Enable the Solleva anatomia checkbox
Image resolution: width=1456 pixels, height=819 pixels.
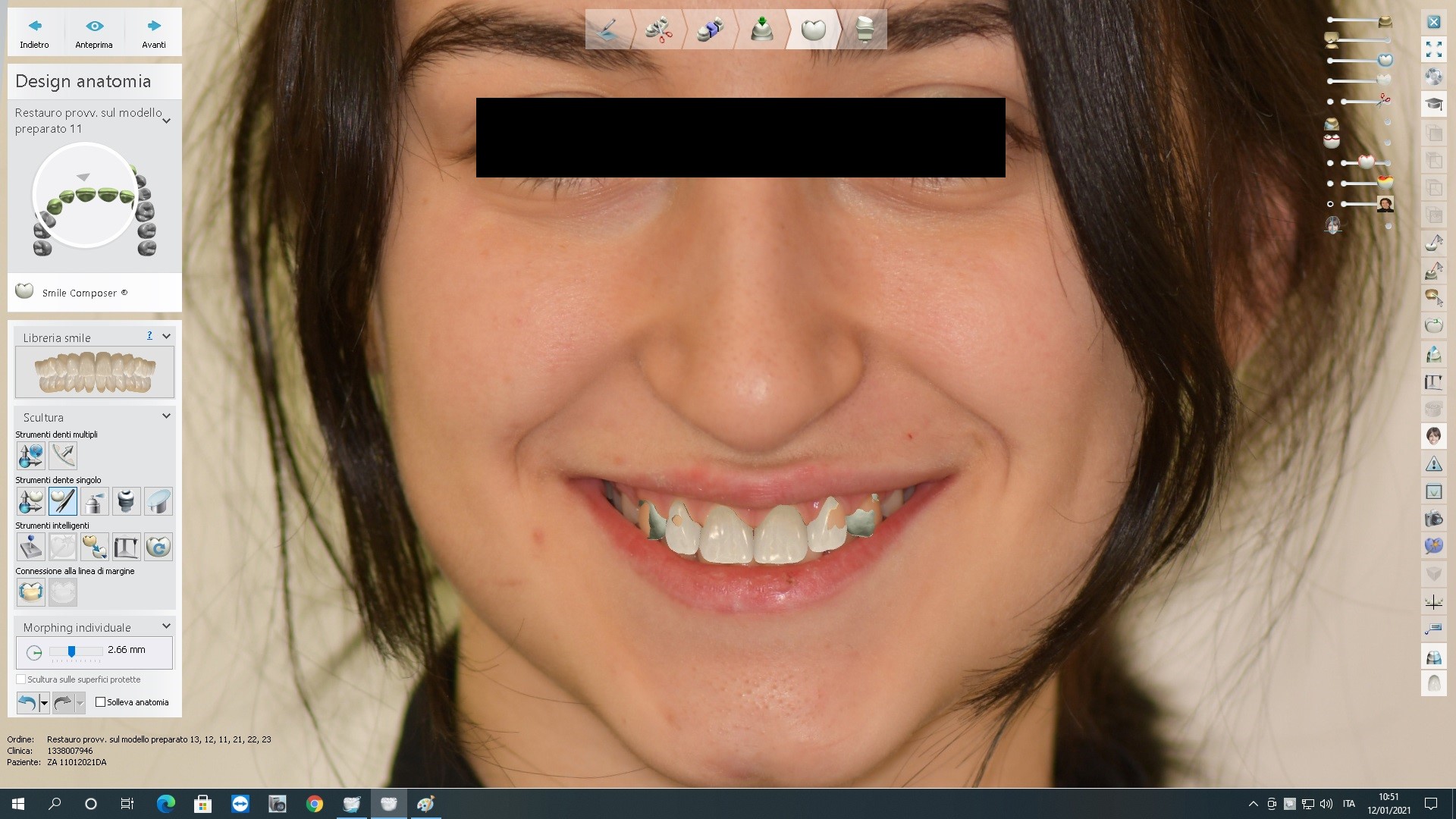pyautogui.click(x=100, y=702)
